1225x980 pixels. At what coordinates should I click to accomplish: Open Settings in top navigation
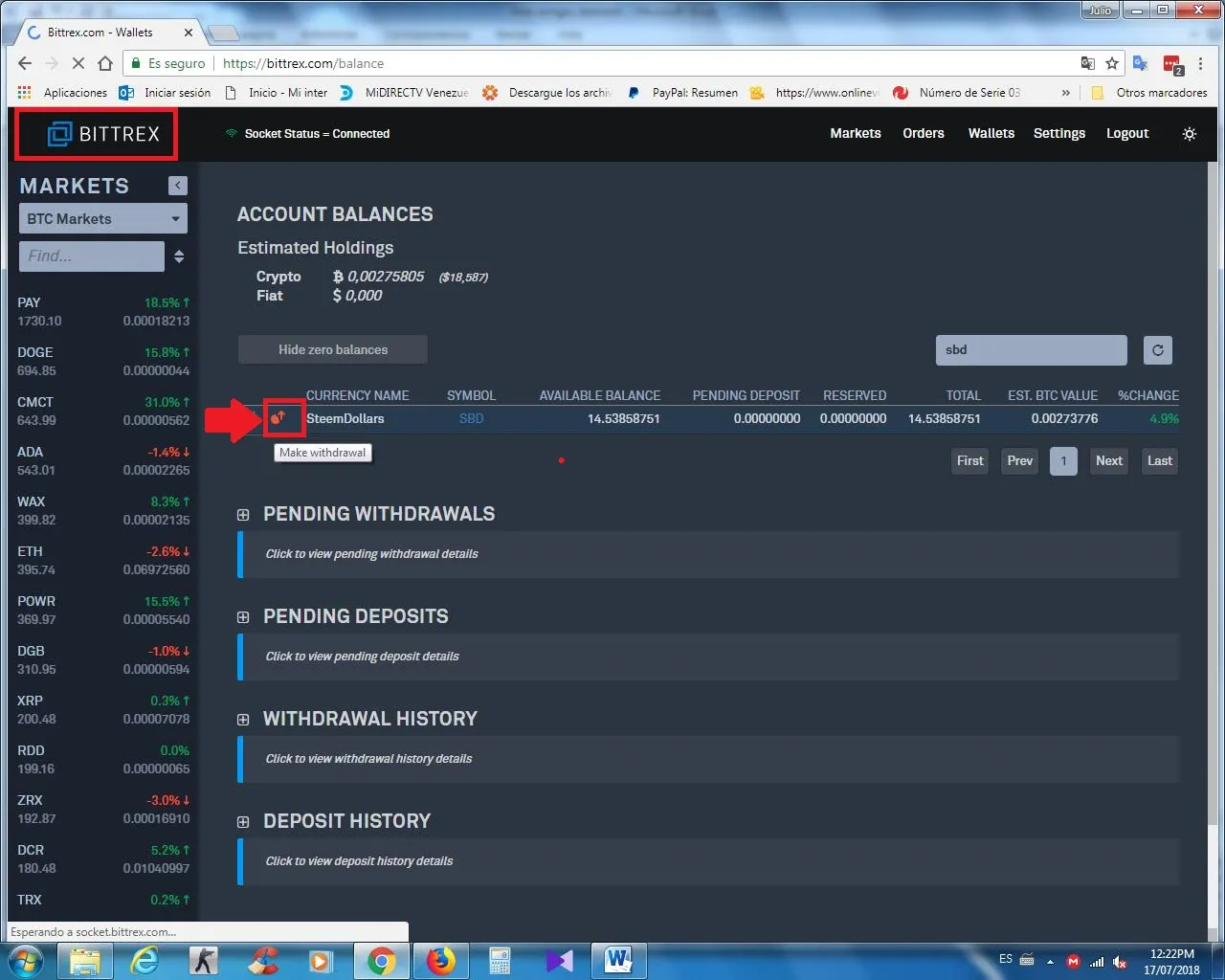[x=1059, y=134]
